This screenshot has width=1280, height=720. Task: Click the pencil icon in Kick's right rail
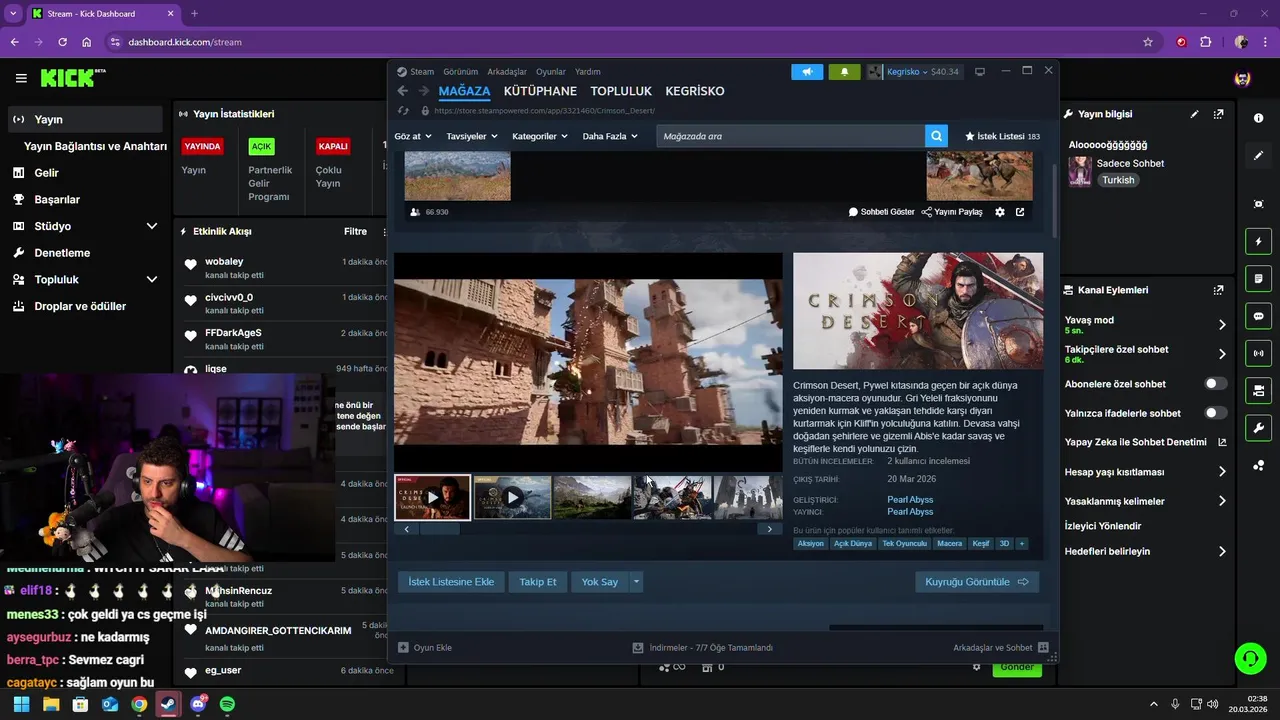pyautogui.click(x=1258, y=156)
